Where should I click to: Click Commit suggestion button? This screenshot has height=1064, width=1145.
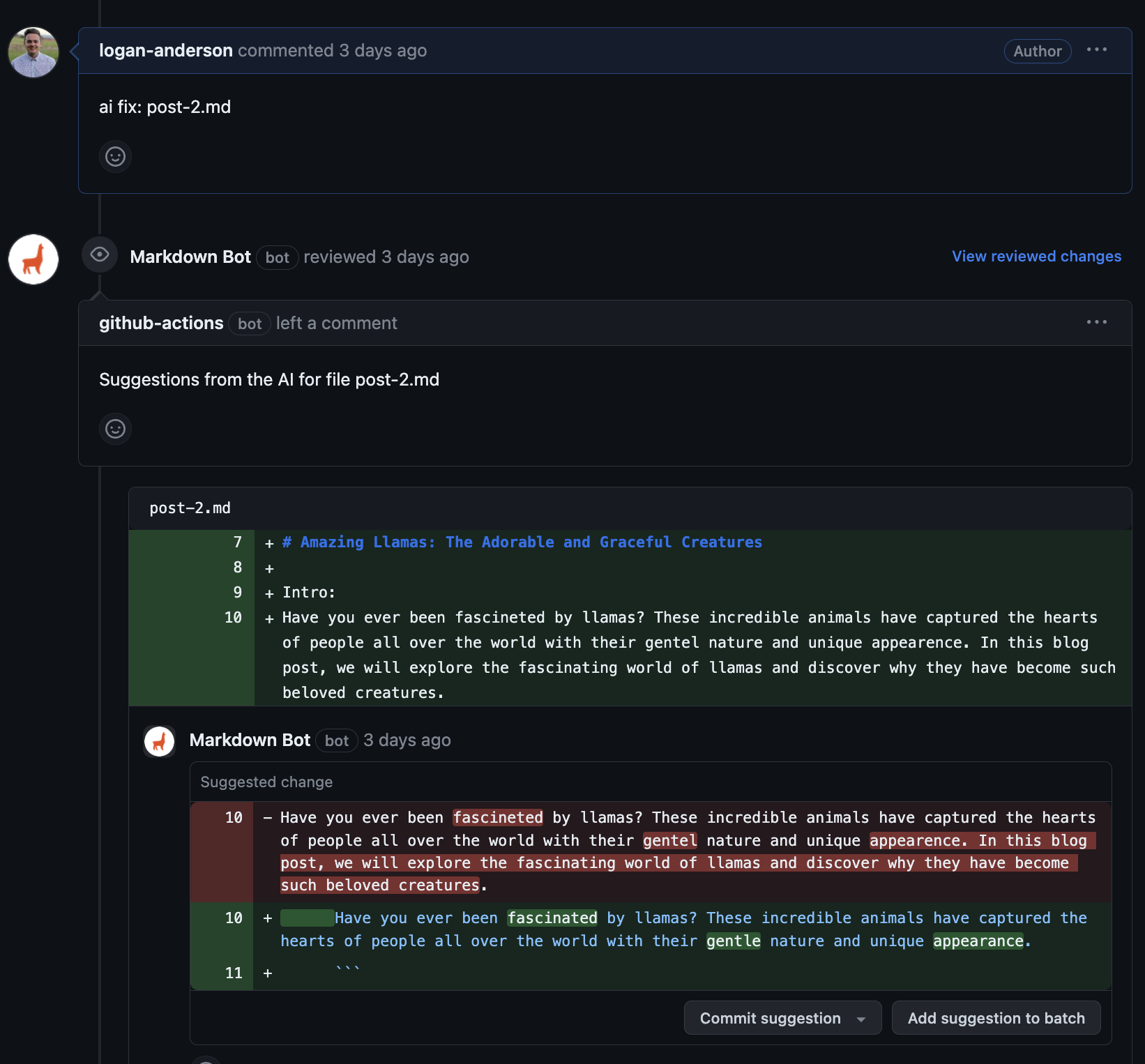770,1018
